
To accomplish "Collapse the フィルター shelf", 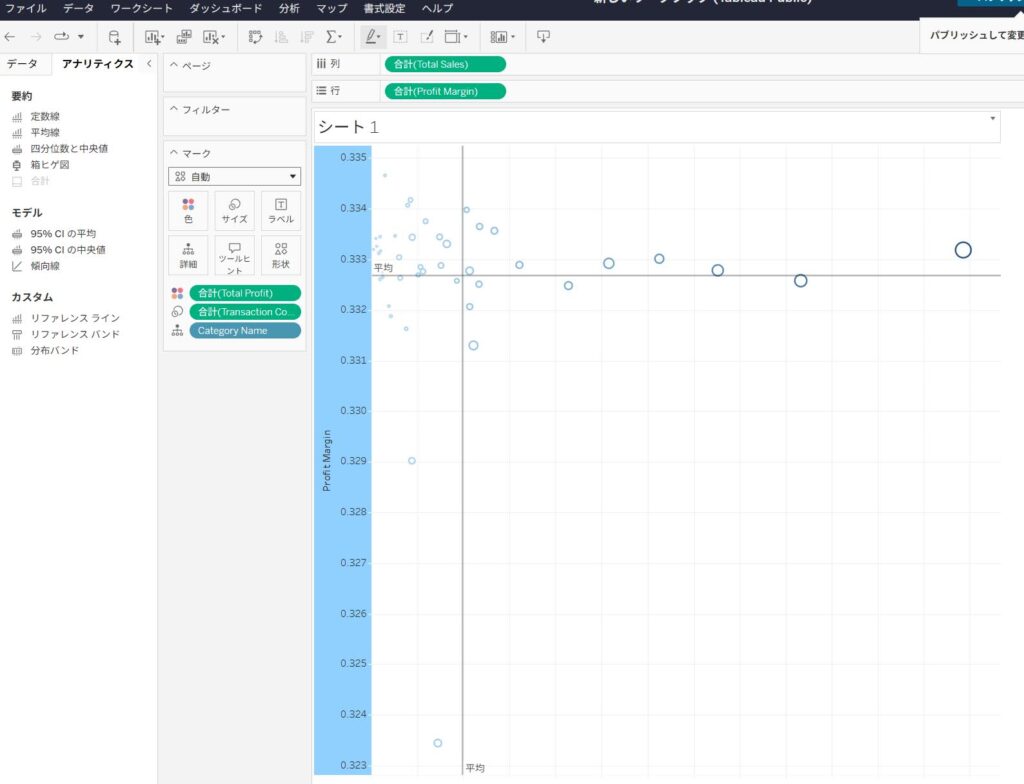I will pyautogui.click(x=174, y=109).
